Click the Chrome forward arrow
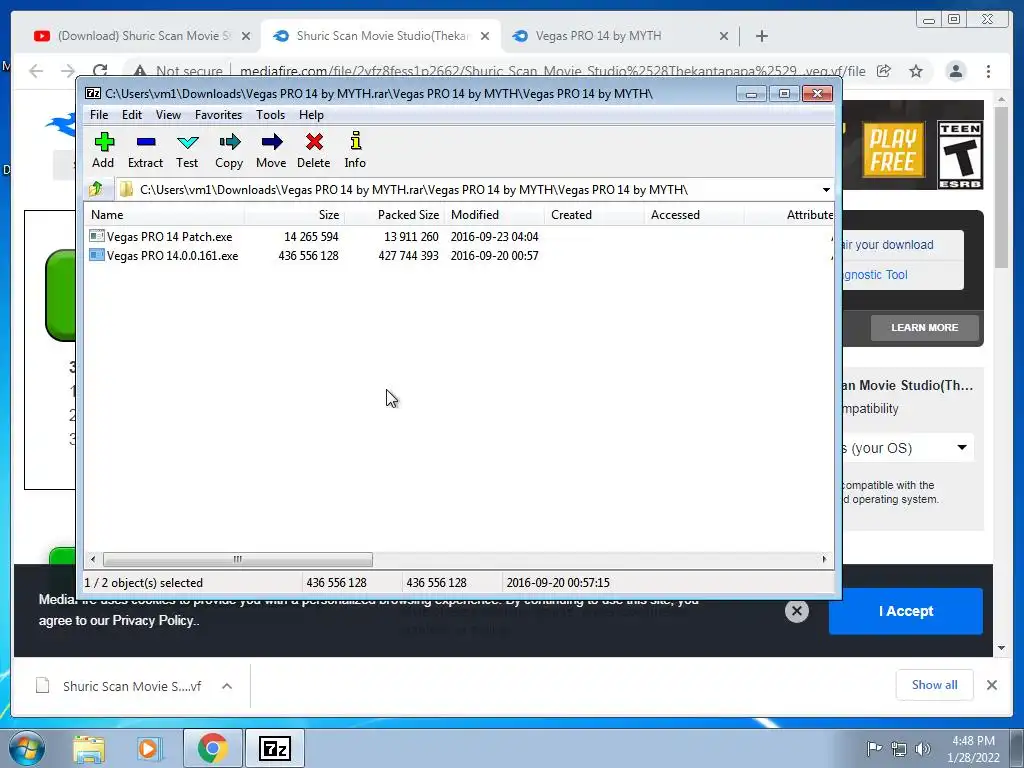Screen dimensions: 1024x768 68,71
